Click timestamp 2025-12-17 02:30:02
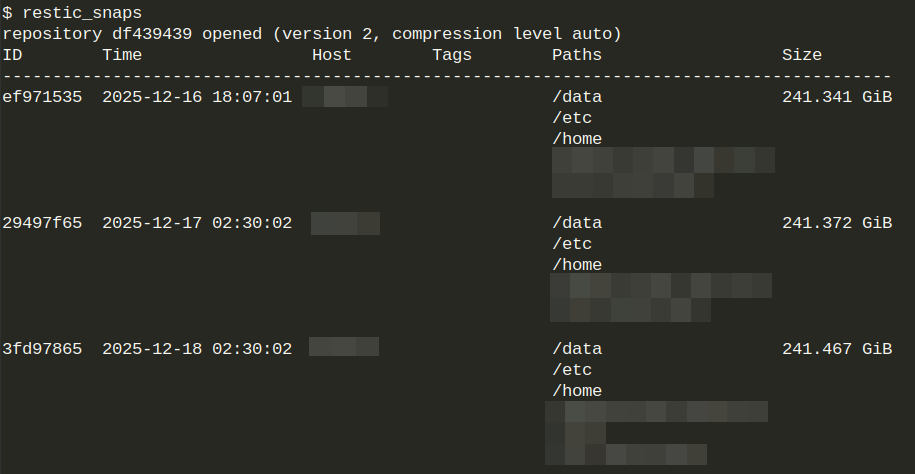 pos(197,223)
